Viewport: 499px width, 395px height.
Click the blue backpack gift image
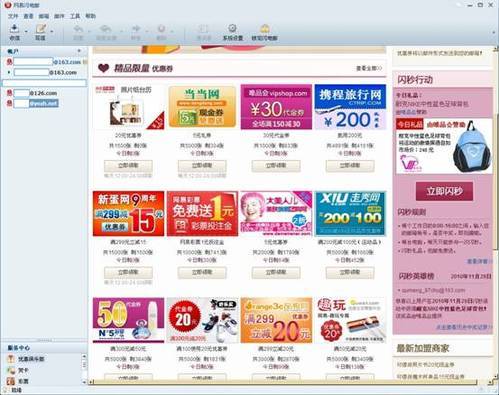pos(471,147)
